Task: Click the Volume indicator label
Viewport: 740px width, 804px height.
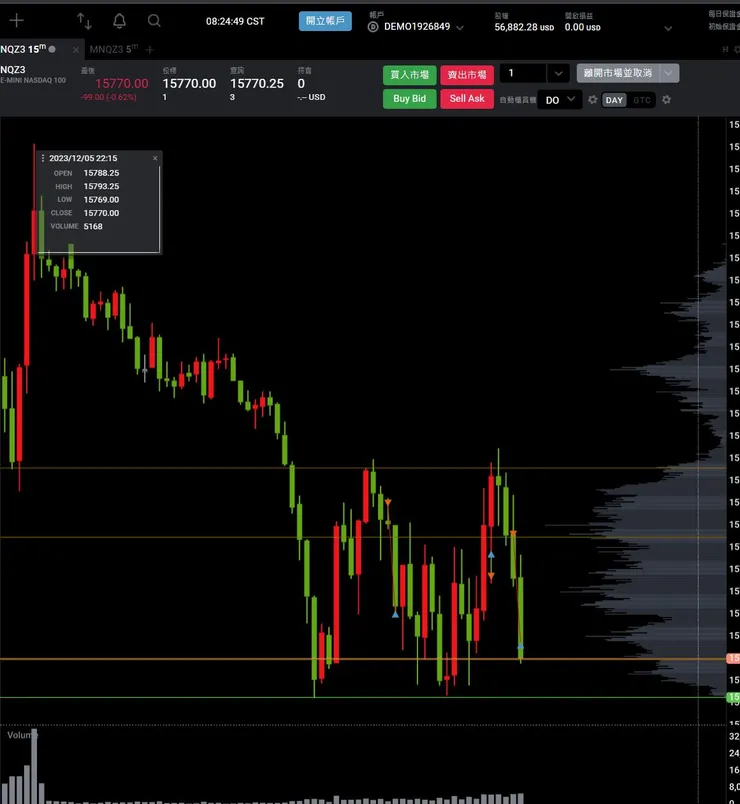Action: pyautogui.click(x=22, y=735)
